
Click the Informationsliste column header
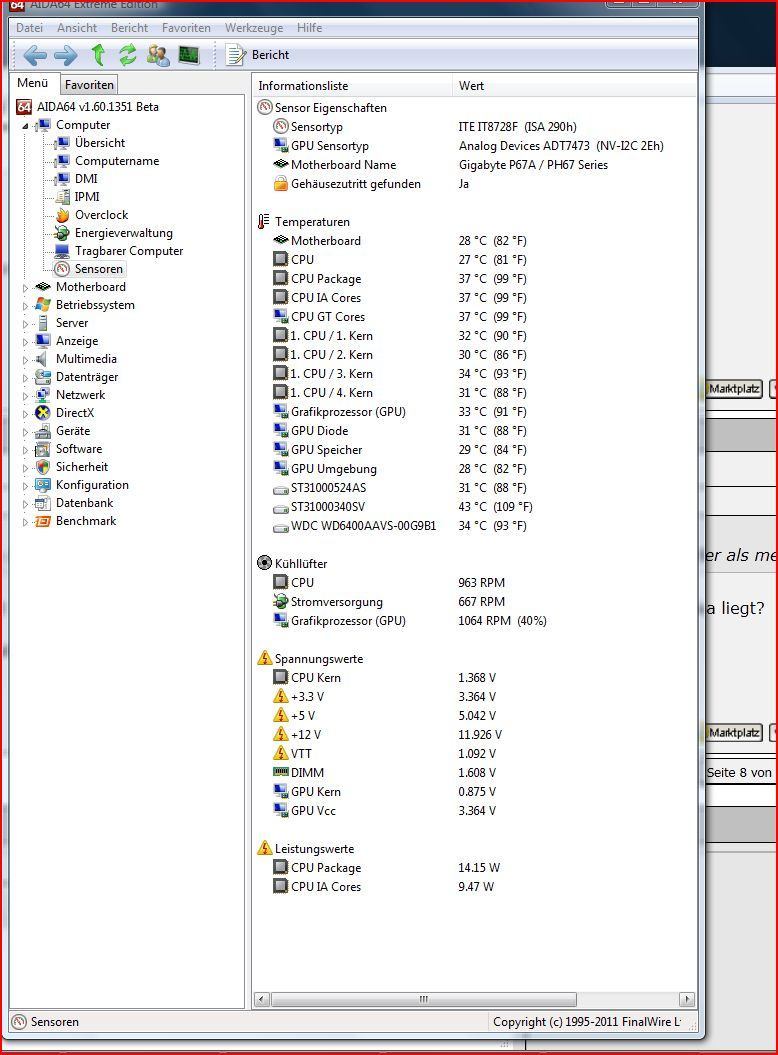(x=352, y=85)
